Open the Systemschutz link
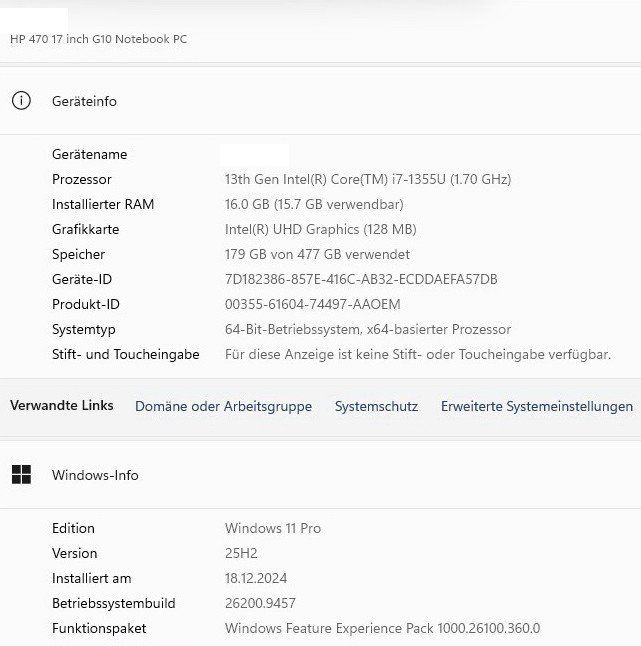This screenshot has width=641, height=646. [376, 406]
